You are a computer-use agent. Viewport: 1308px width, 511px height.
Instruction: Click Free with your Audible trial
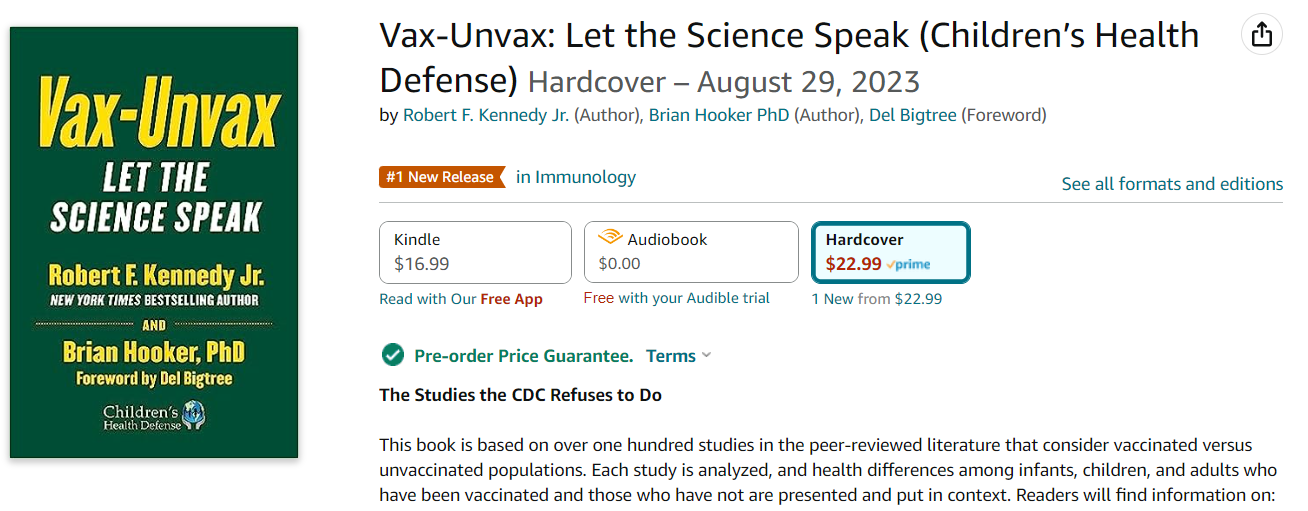click(x=677, y=298)
